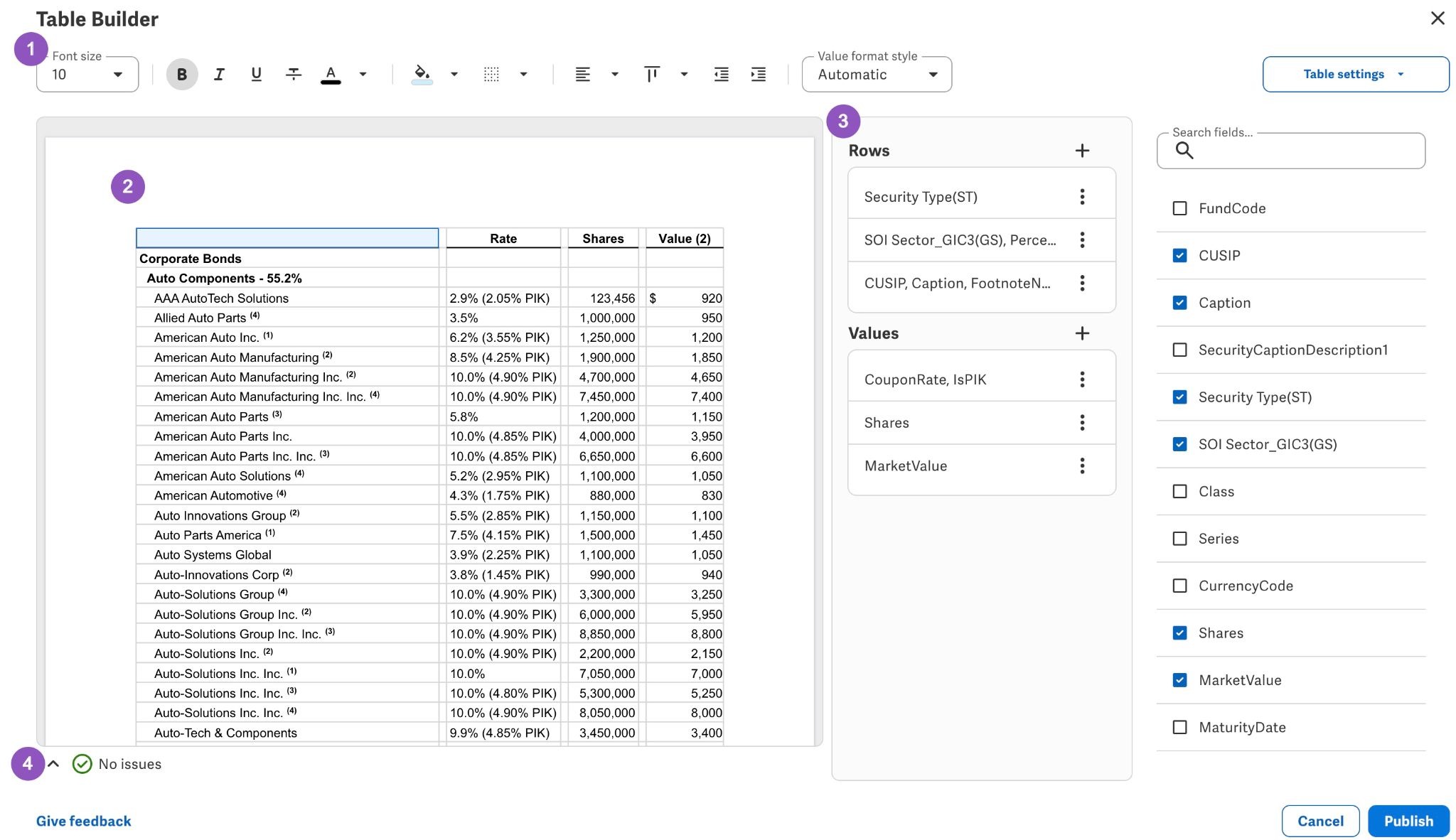
Task: Open options for CUSIP, Caption row
Action: click(1082, 284)
